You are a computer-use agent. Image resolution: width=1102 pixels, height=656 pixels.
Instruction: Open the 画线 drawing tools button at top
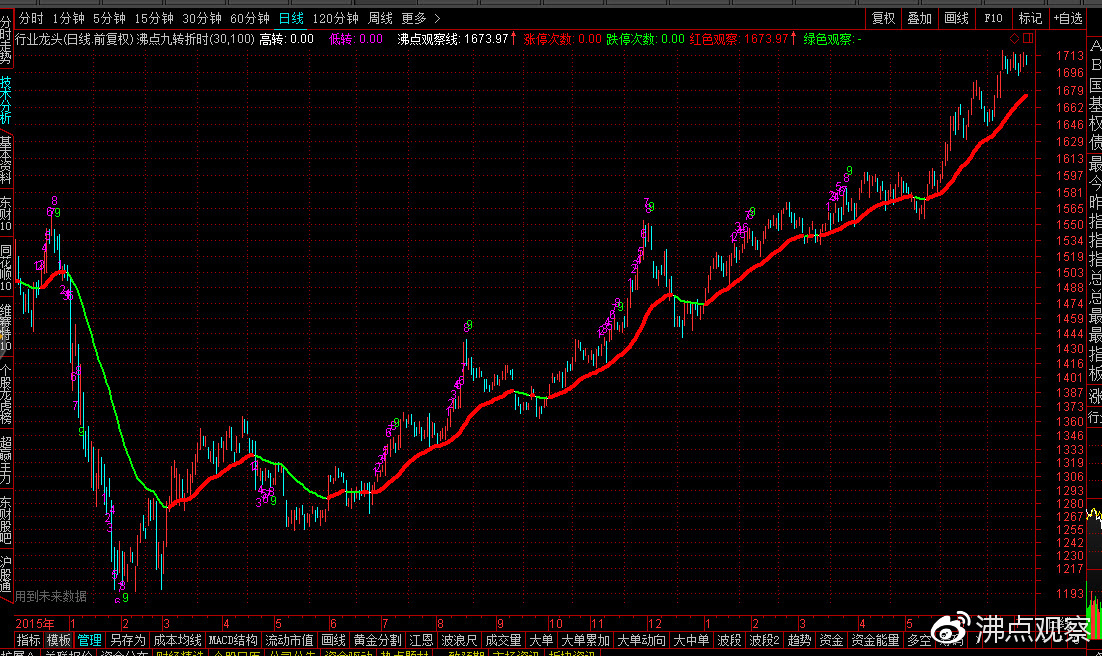(957, 18)
